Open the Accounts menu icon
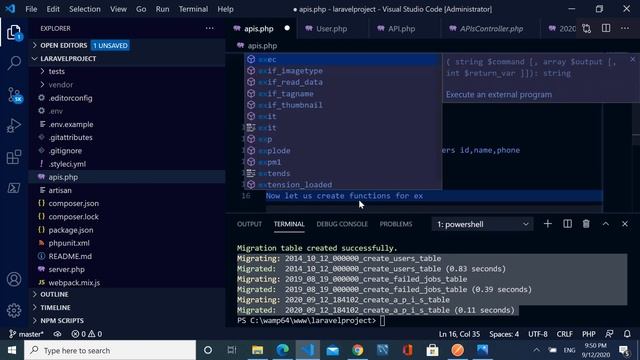The width and height of the screenshot is (640, 360). click(x=14, y=279)
